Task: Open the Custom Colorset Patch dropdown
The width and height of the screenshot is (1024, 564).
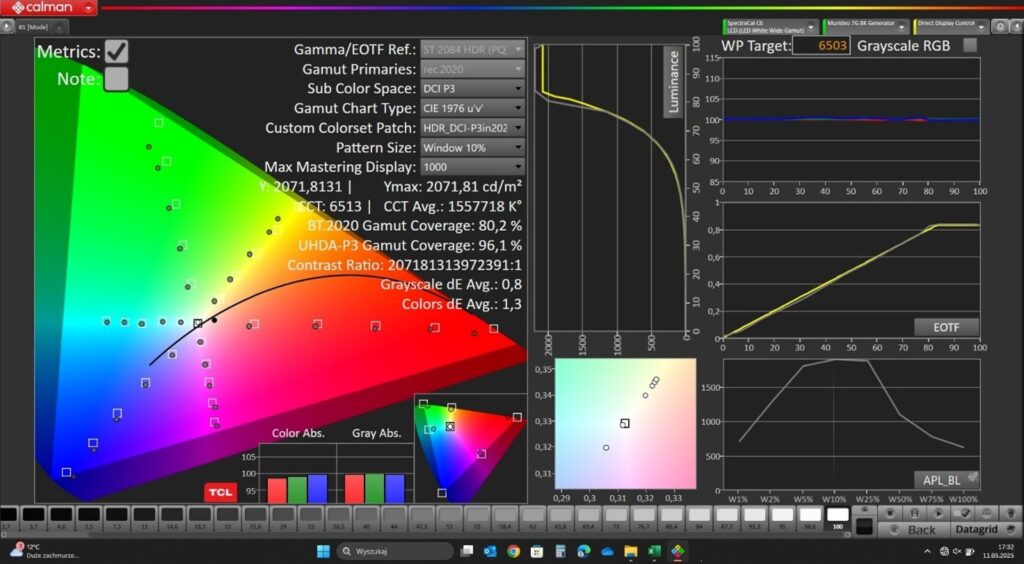Action: 472,127
